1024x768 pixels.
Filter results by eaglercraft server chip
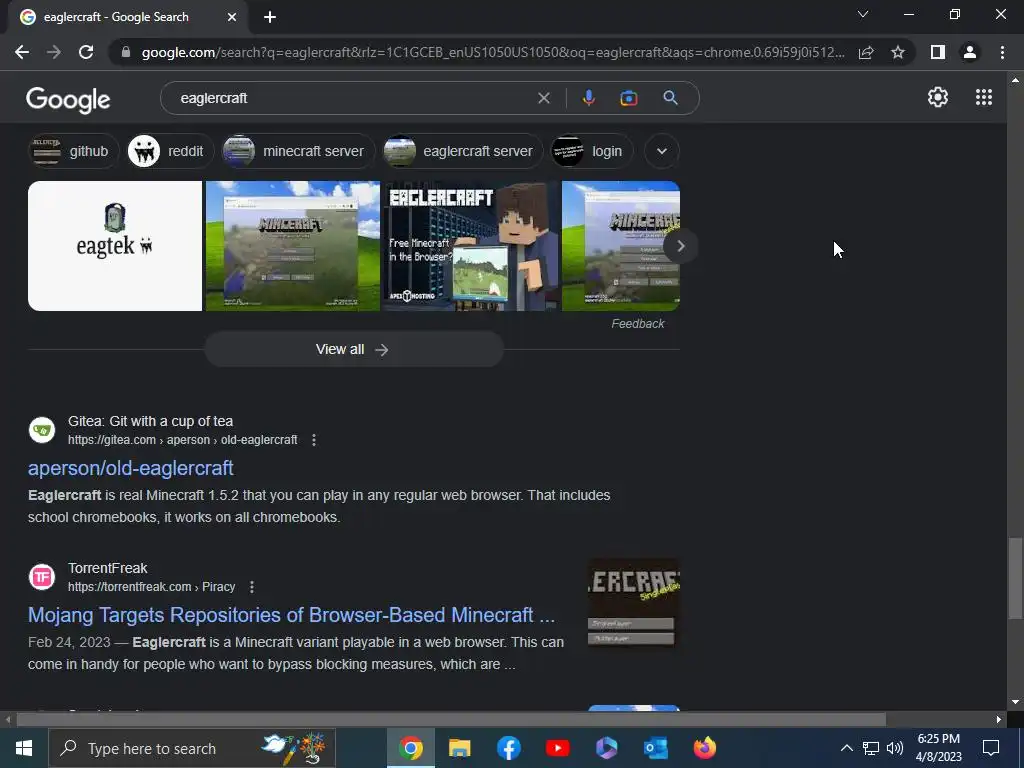pyautogui.click(x=463, y=152)
